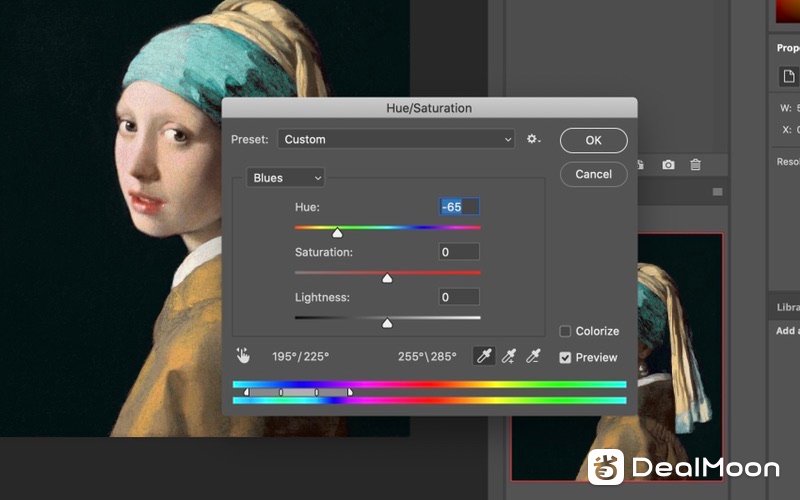Click the Saturation slider handle
This screenshot has width=800, height=500.
click(x=387, y=278)
